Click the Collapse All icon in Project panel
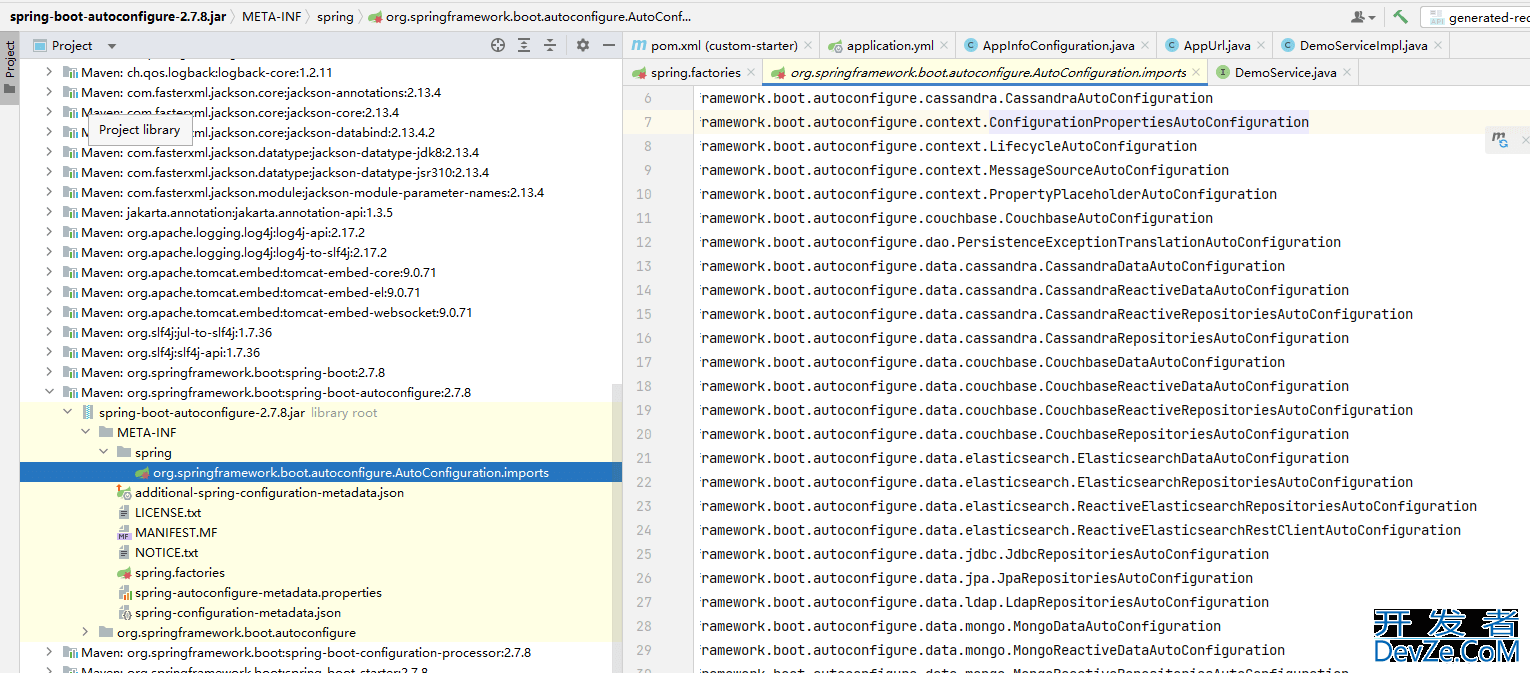The width and height of the screenshot is (1530, 673). coord(549,45)
